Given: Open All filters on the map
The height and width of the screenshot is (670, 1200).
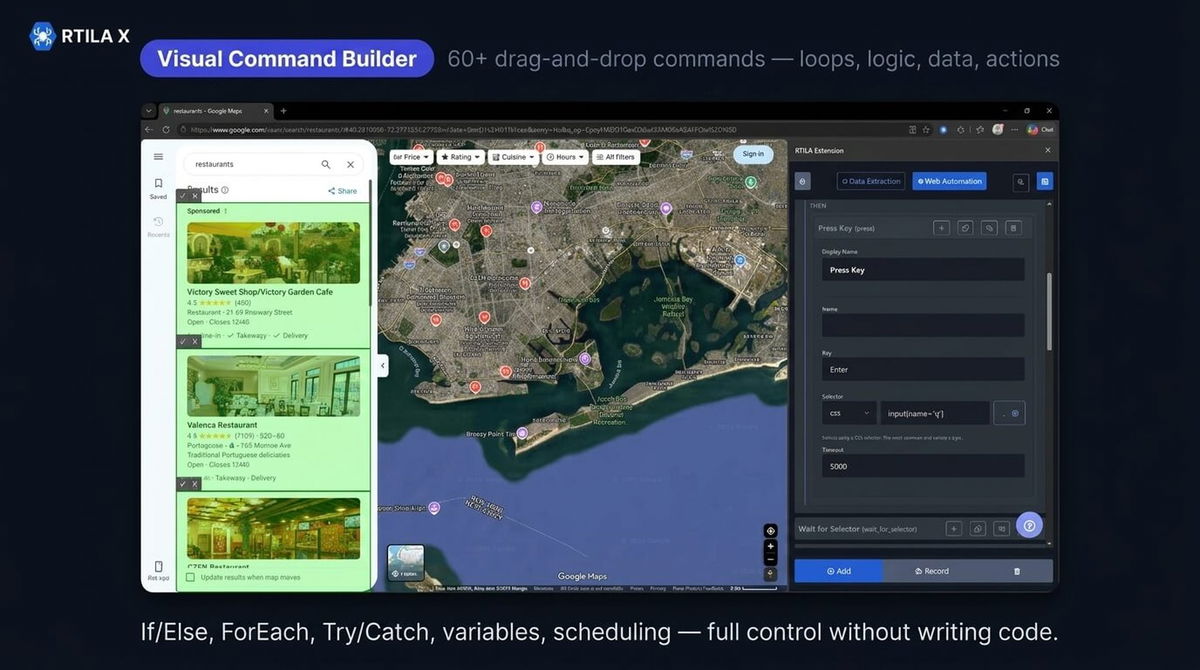Looking at the screenshot, I should tap(616, 157).
